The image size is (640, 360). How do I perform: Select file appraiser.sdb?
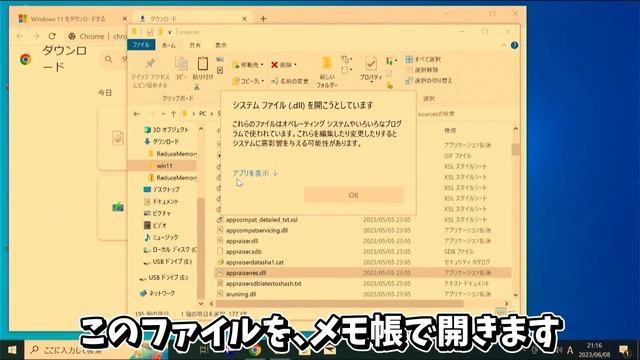coord(243,251)
